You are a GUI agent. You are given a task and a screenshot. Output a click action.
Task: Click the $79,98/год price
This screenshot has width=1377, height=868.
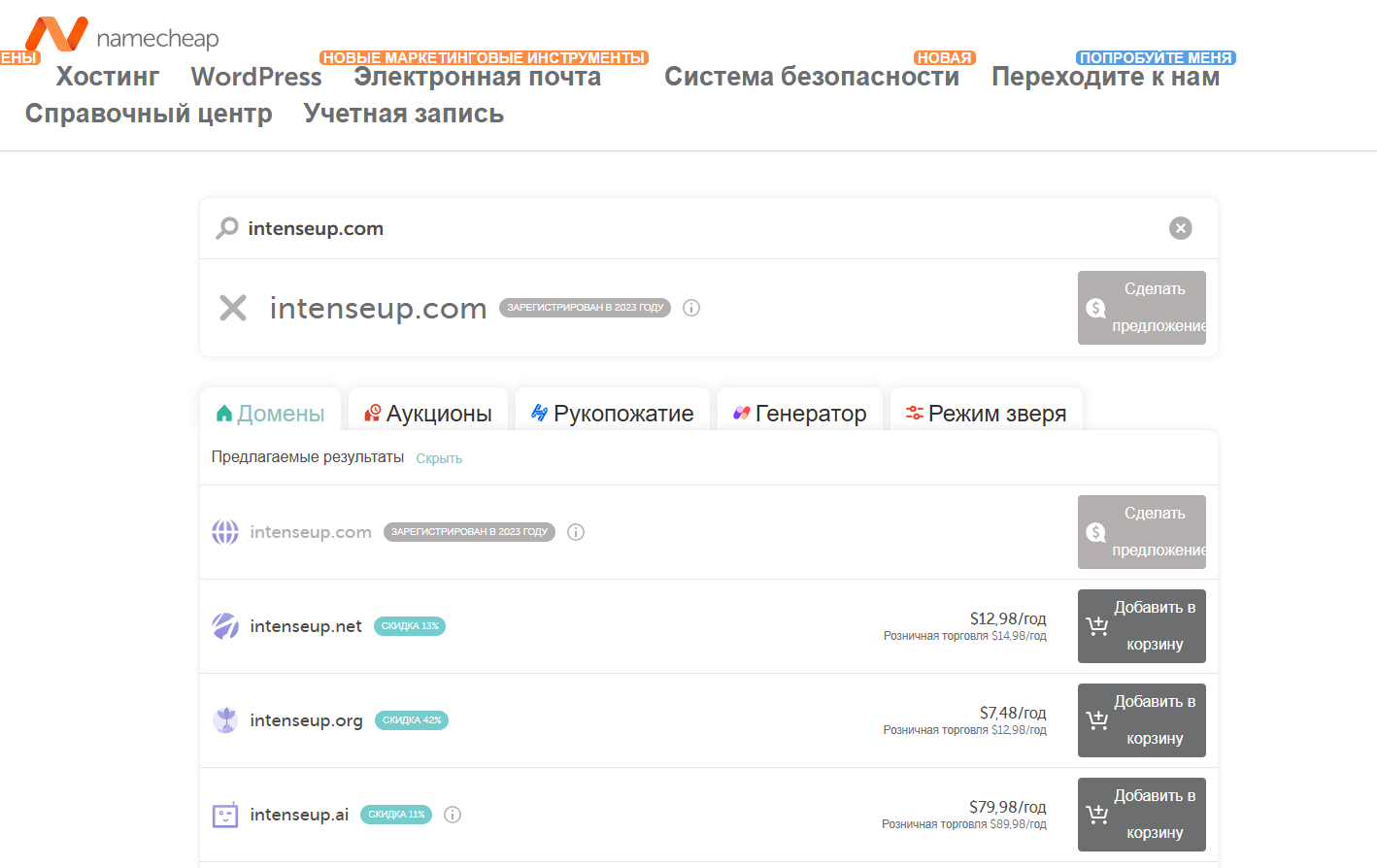coord(1008,807)
